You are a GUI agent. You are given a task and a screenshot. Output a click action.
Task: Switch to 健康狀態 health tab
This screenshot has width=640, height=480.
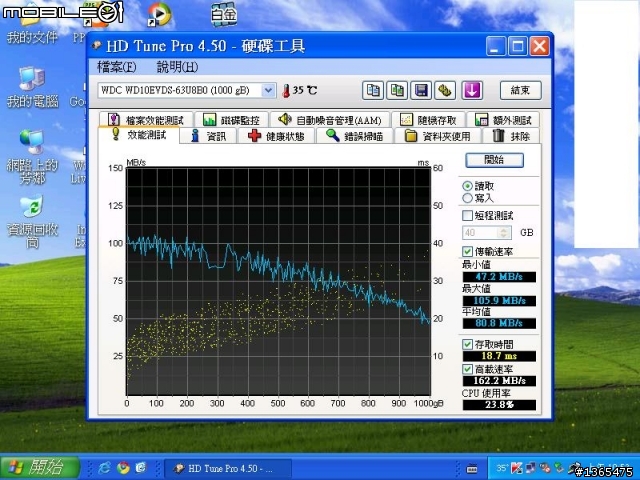click(x=276, y=136)
